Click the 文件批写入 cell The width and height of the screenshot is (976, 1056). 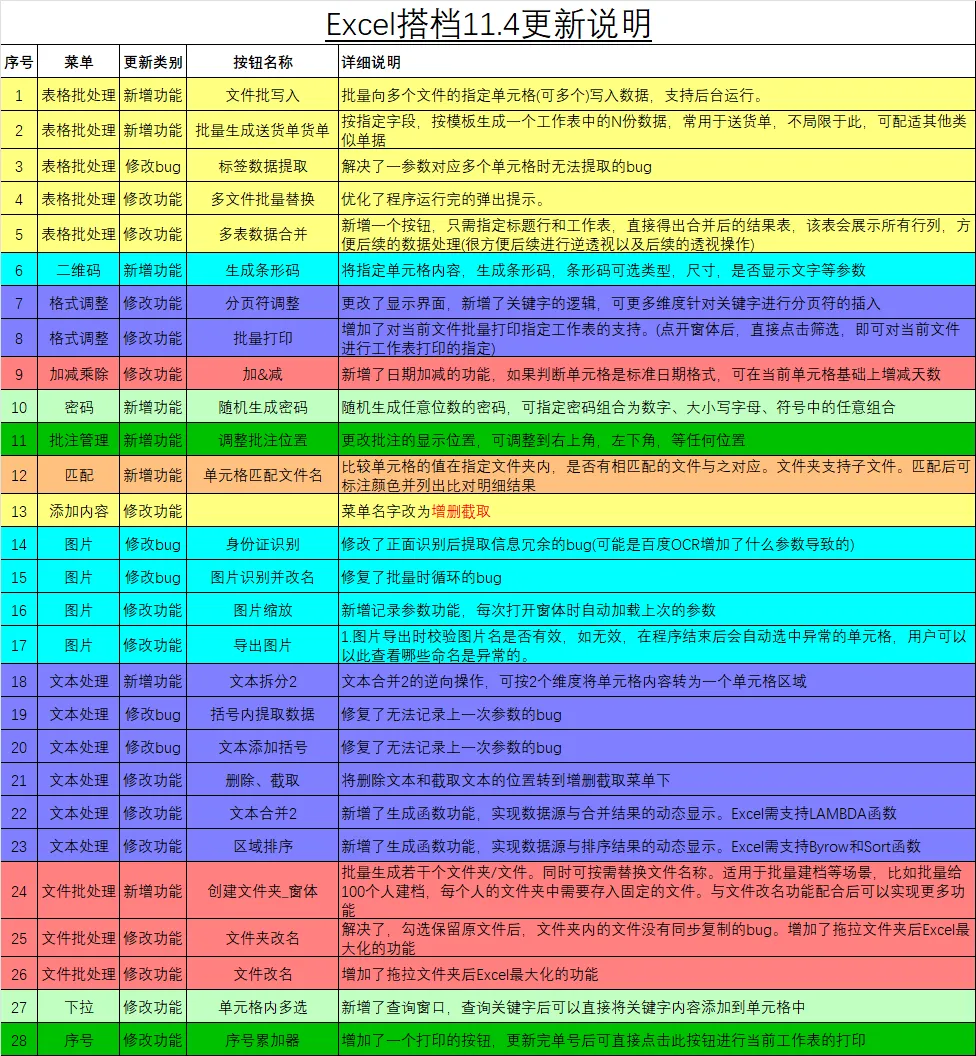[263, 95]
